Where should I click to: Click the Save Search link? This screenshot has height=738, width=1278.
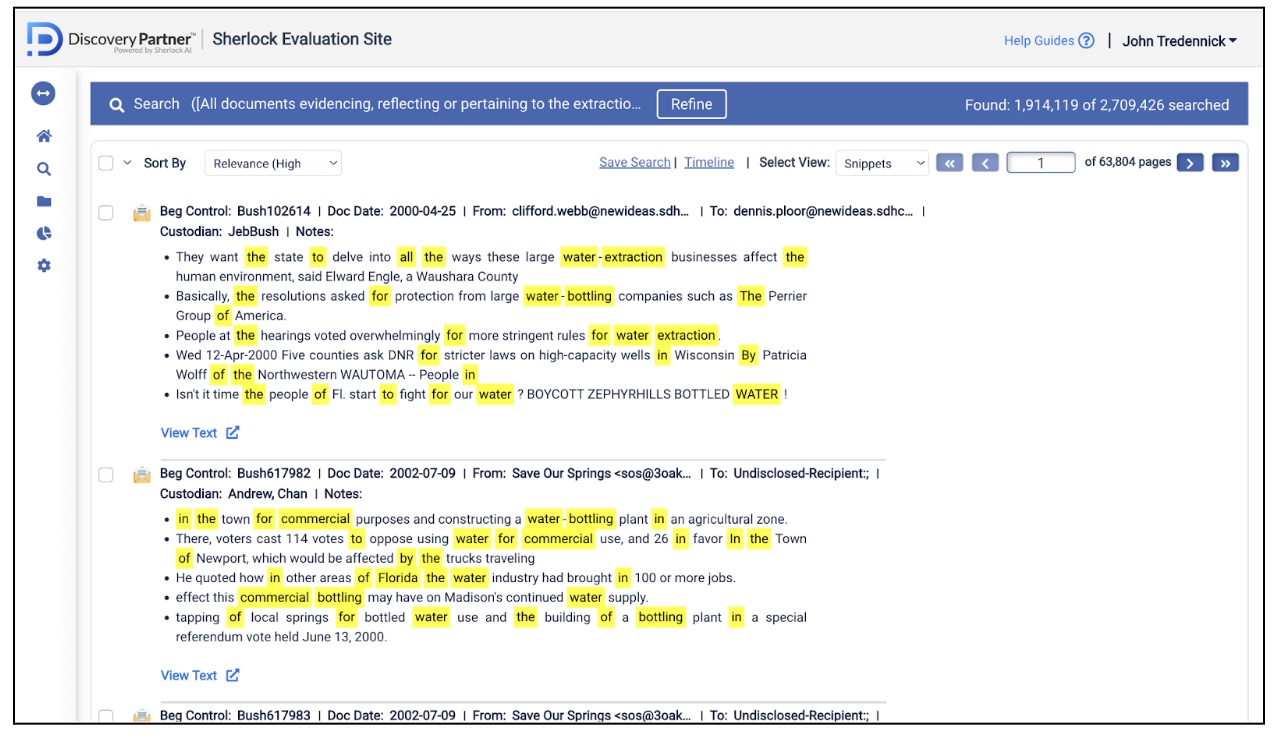pyautogui.click(x=634, y=162)
